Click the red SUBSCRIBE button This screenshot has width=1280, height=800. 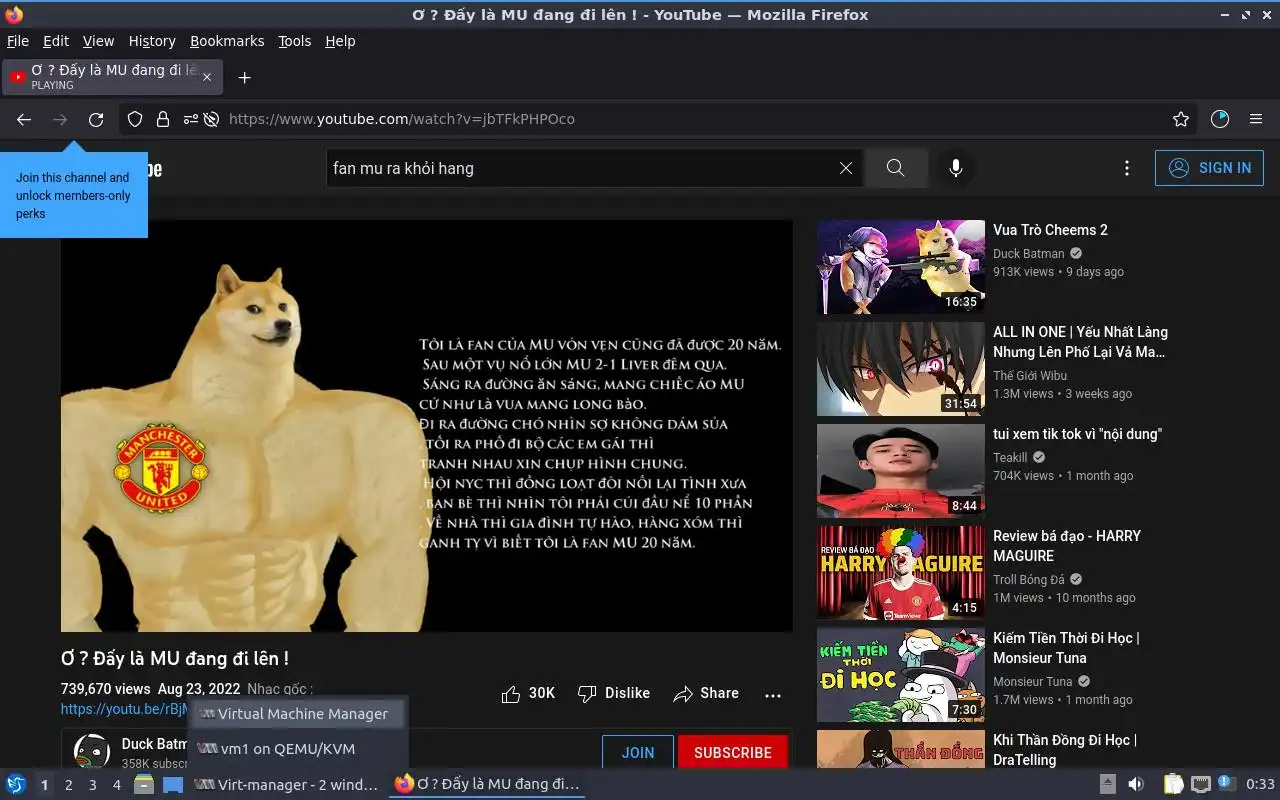733,753
